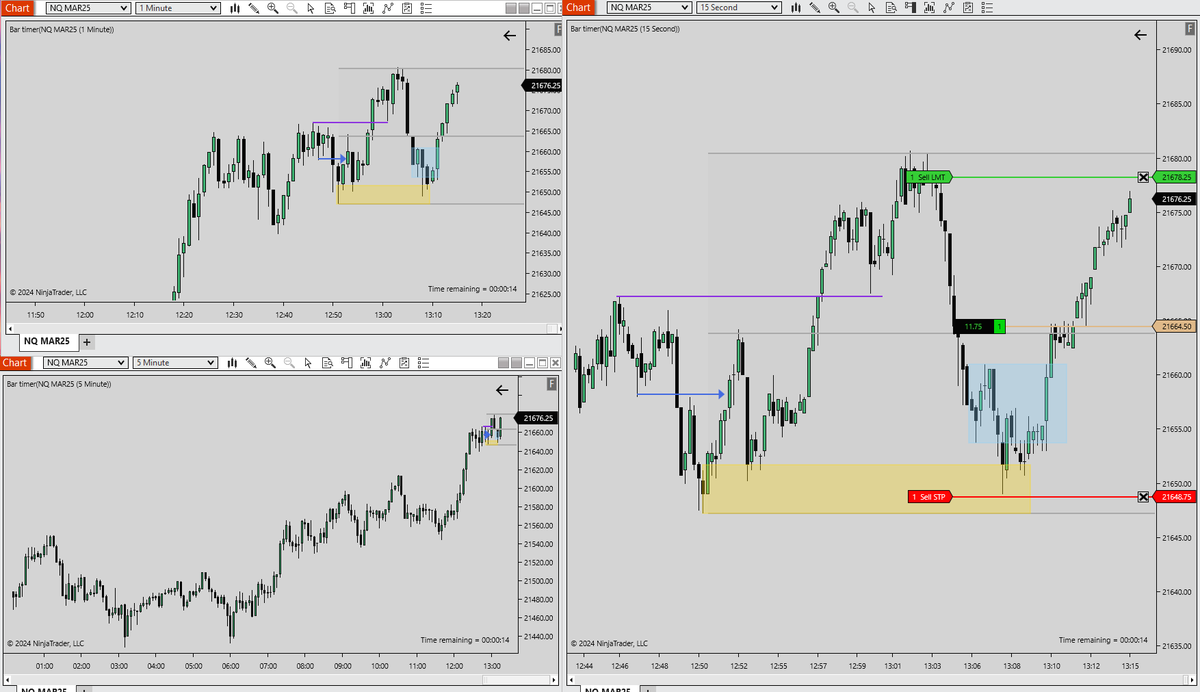
Task: Zoom out on the 15 Second chart
Action: 852,8
